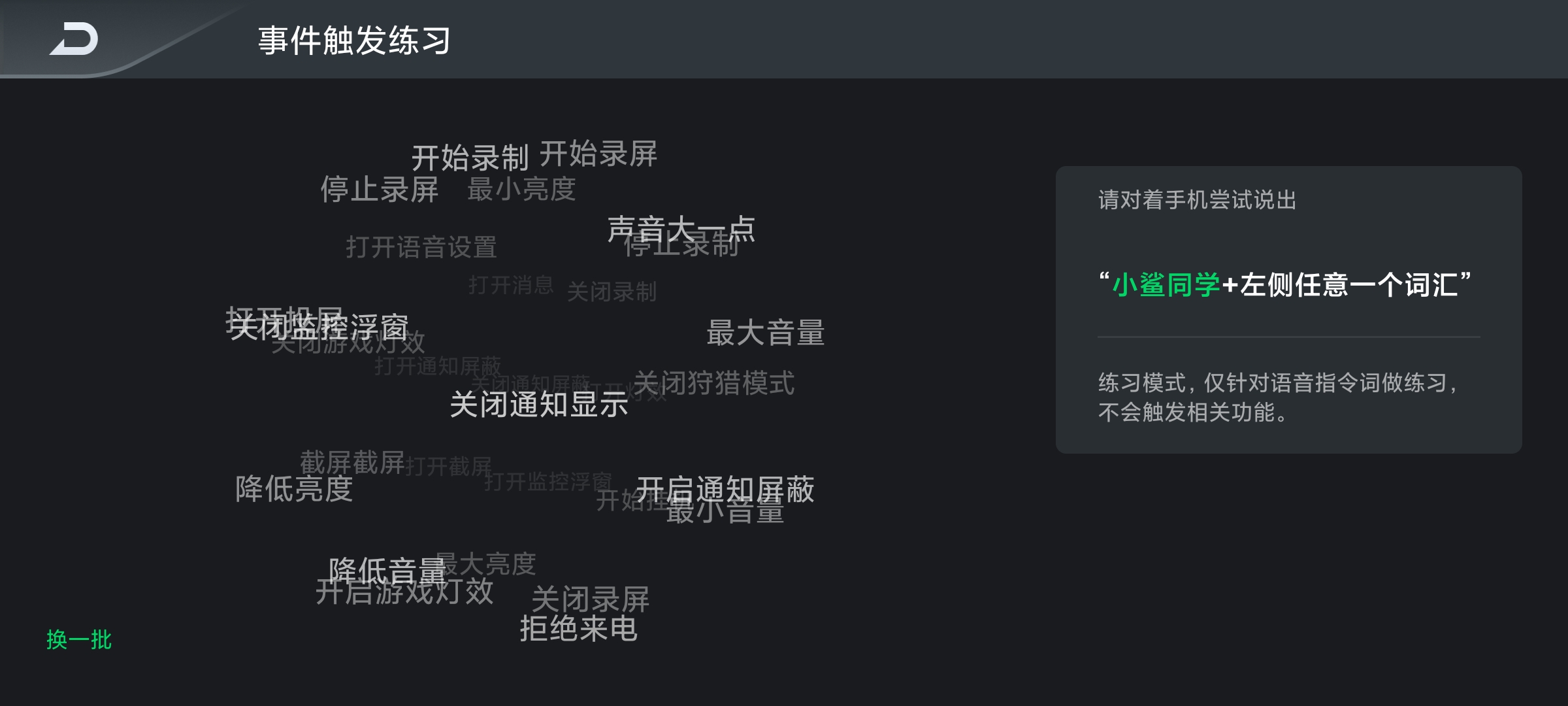Click the 关闭录屏 phrase

(x=590, y=598)
